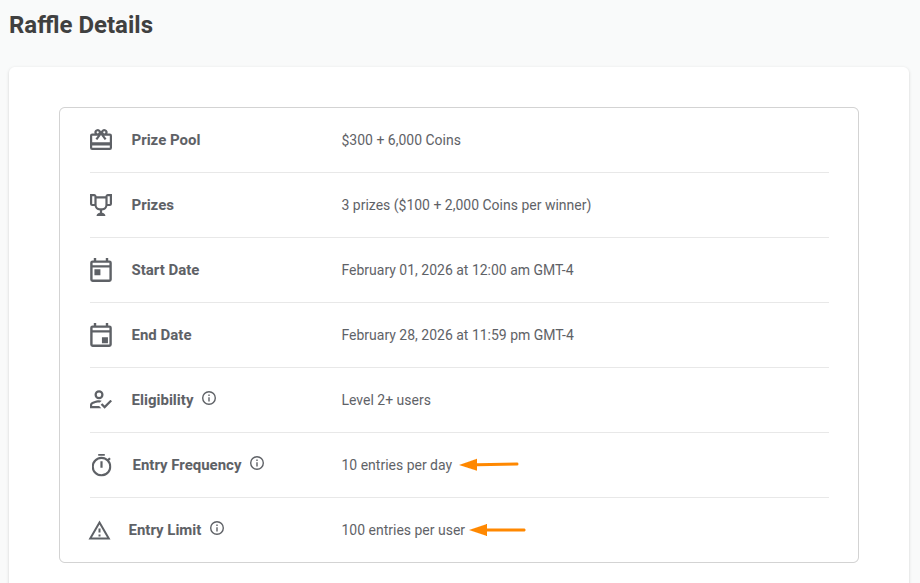Click the Eligibility label

(x=163, y=400)
